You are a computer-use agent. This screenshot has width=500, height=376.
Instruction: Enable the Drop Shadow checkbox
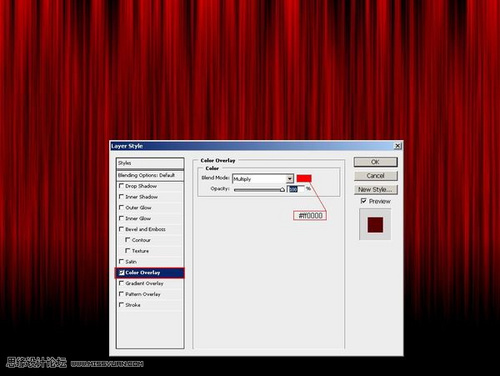tap(121, 186)
